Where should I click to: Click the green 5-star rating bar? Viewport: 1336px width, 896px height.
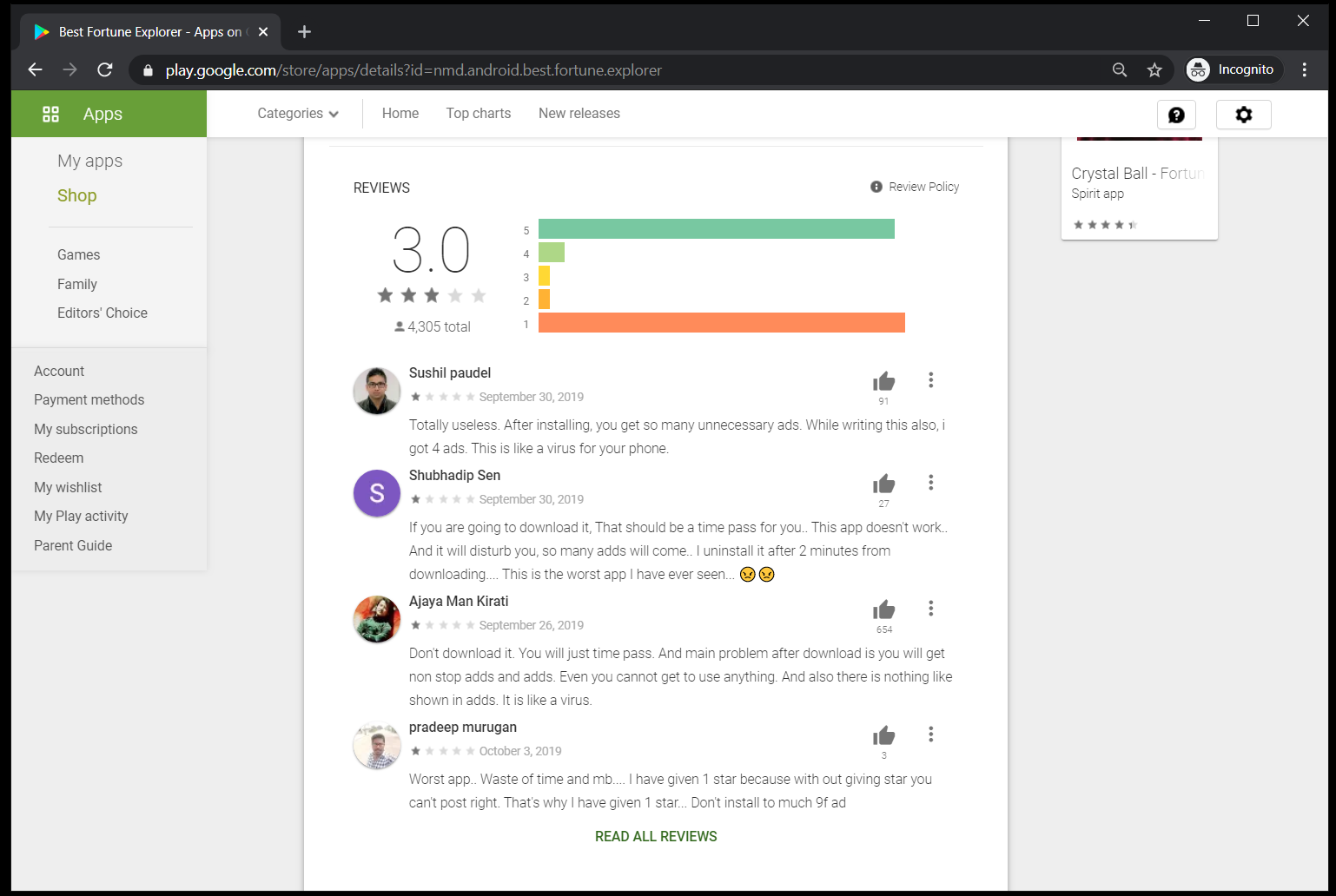pos(715,228)
